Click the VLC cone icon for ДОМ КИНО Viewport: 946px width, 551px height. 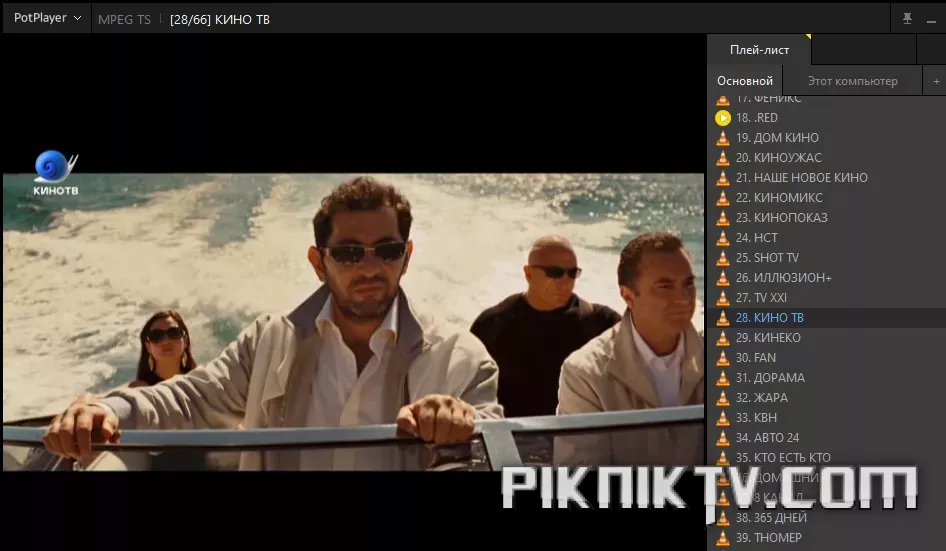click(723, 138)
